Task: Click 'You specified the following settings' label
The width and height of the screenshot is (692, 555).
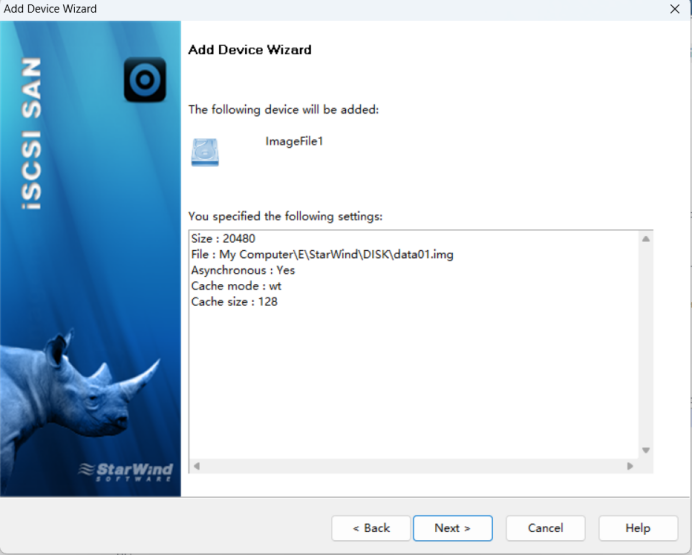Action: pyautogui.click(x=285, y=216)
